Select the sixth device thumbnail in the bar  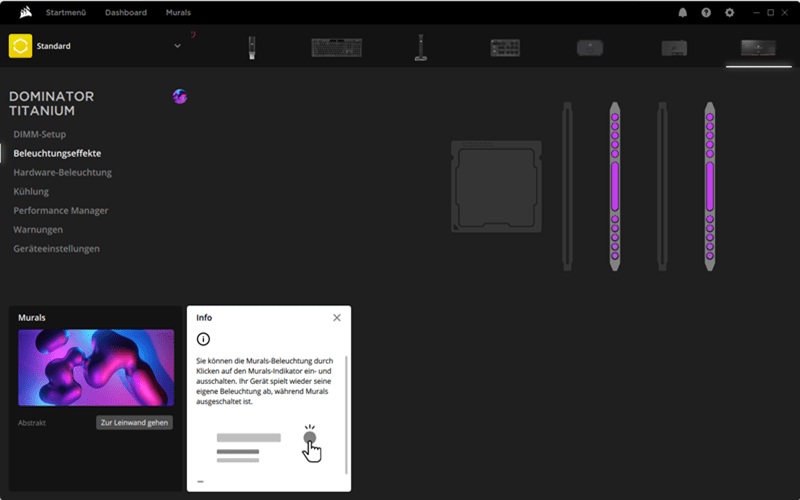coord(674,48)
